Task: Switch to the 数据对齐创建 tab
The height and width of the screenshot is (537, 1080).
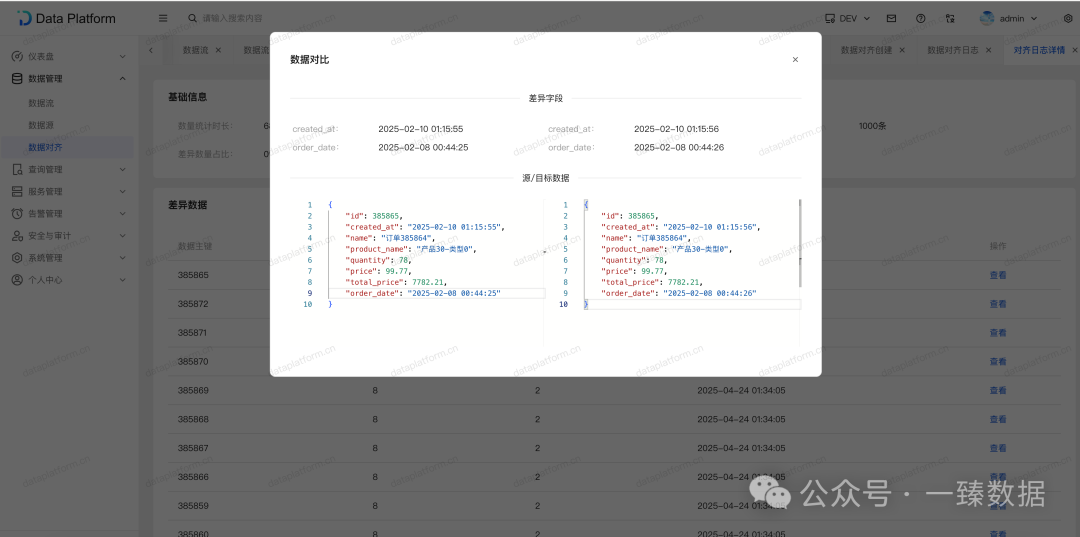Action: [866, 50]
